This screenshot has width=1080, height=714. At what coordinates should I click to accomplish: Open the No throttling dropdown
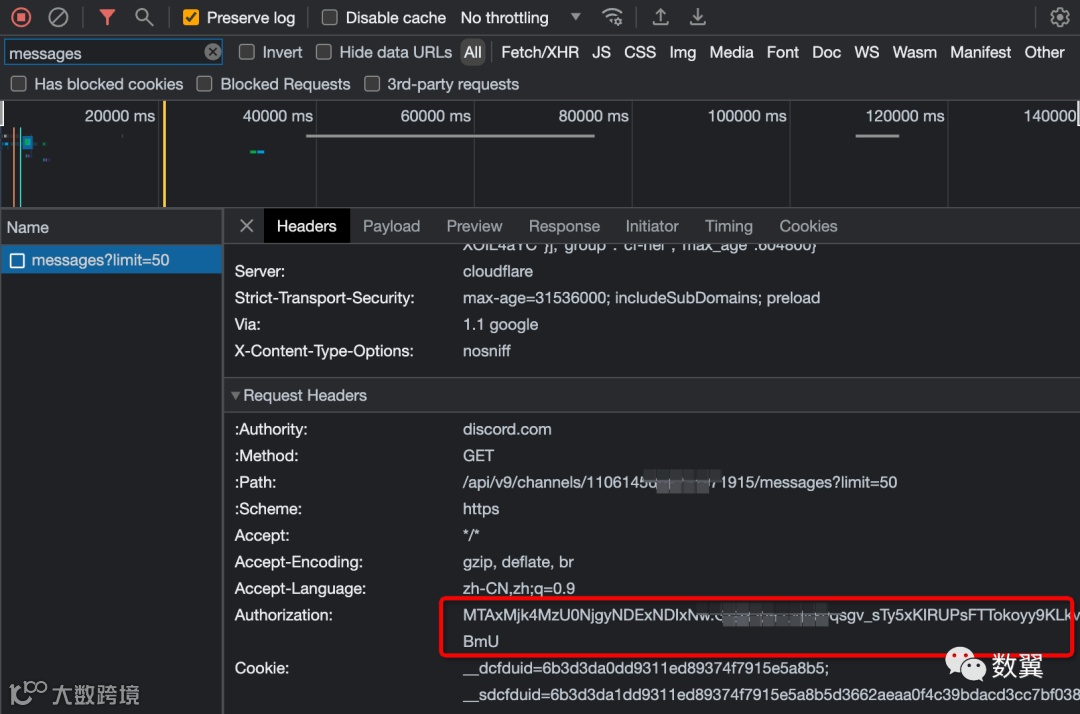point(521,17)
